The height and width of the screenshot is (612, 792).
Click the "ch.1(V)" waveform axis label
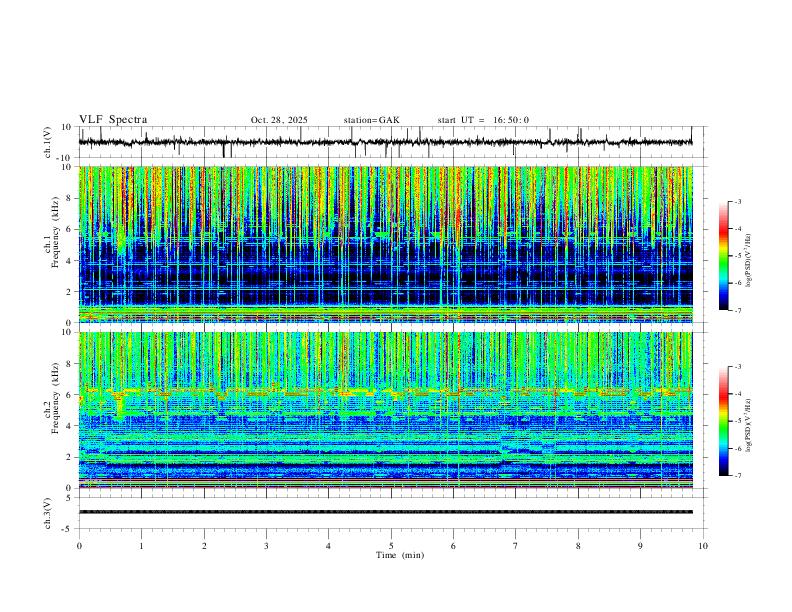pyautogui.click(x=48, y=142)
